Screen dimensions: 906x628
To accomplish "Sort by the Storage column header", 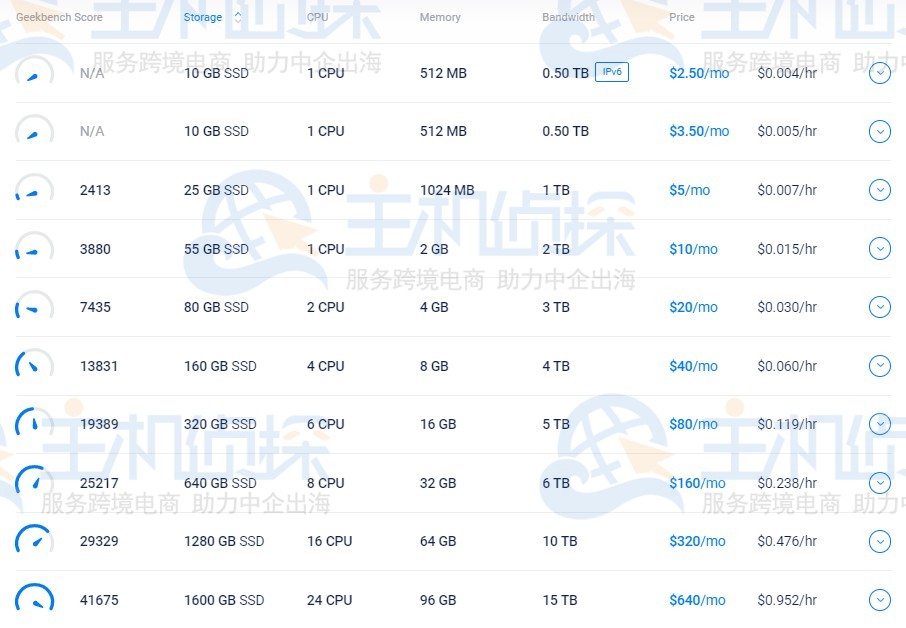I will coord(203,17).
